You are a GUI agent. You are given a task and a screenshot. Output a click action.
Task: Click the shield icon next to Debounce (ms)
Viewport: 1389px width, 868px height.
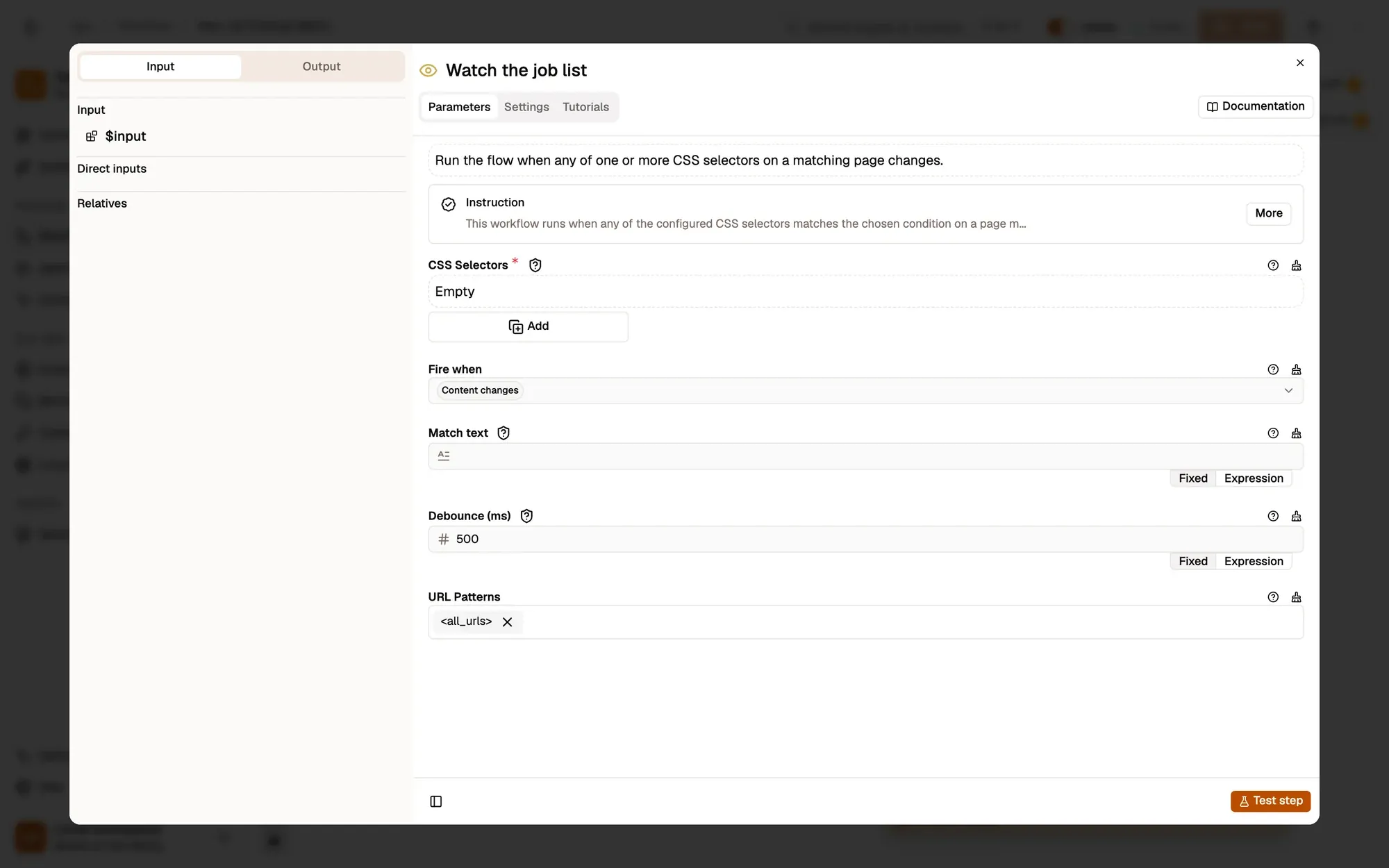526,516
